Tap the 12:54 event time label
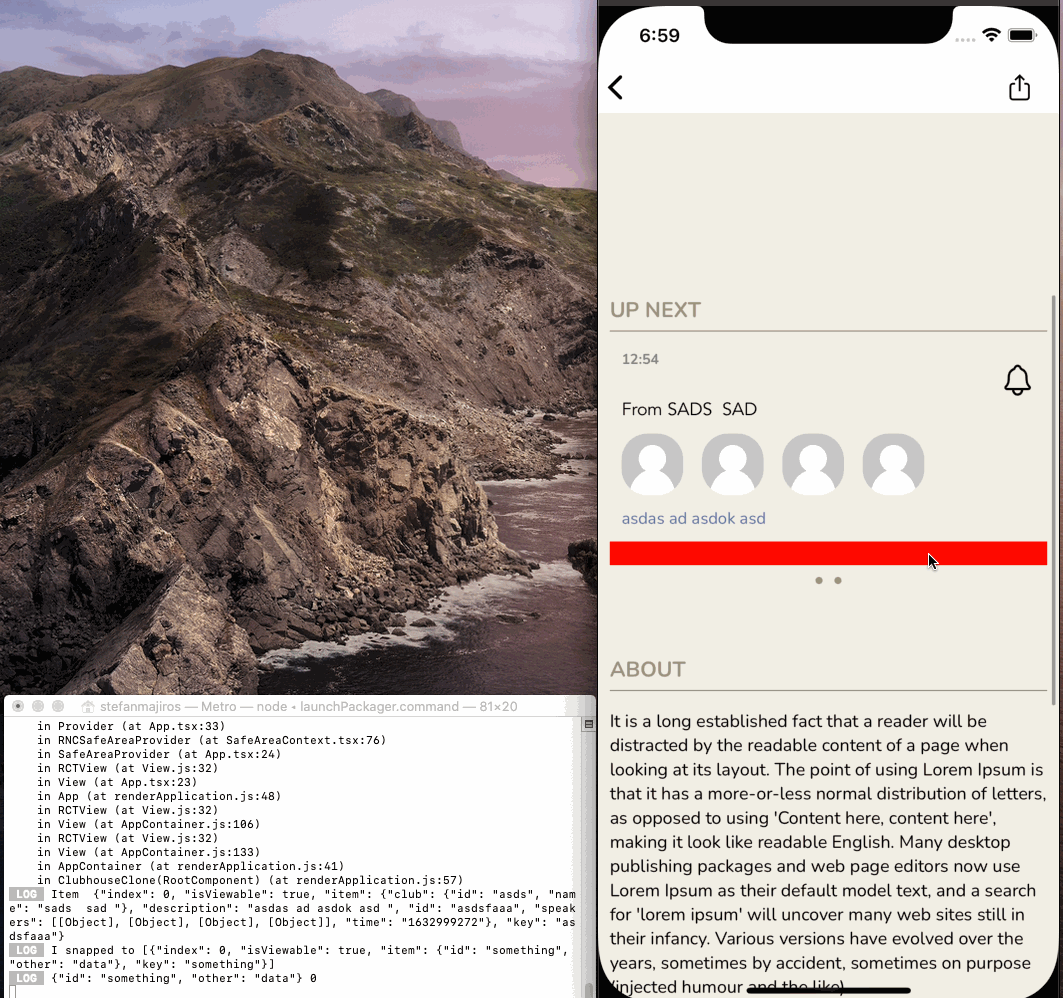The height and width of the screenshot is (998, 1063). (640, 359)
